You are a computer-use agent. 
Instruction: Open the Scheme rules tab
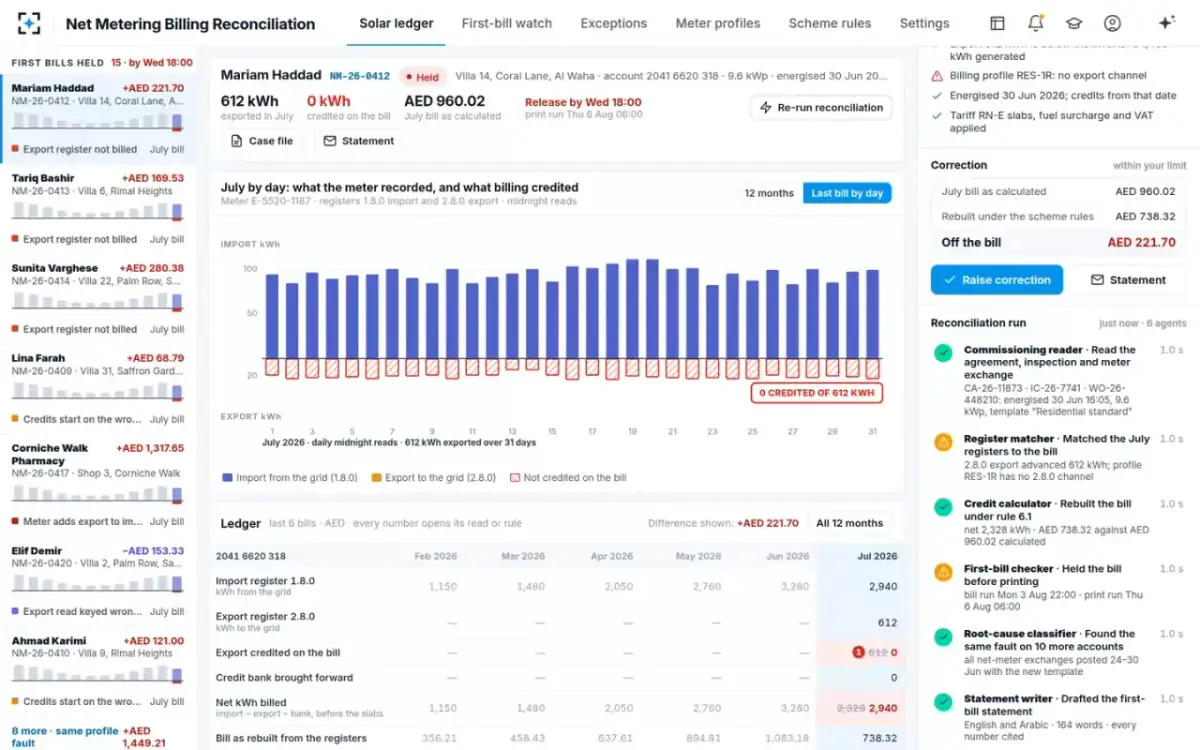click(x=830, y=23)
